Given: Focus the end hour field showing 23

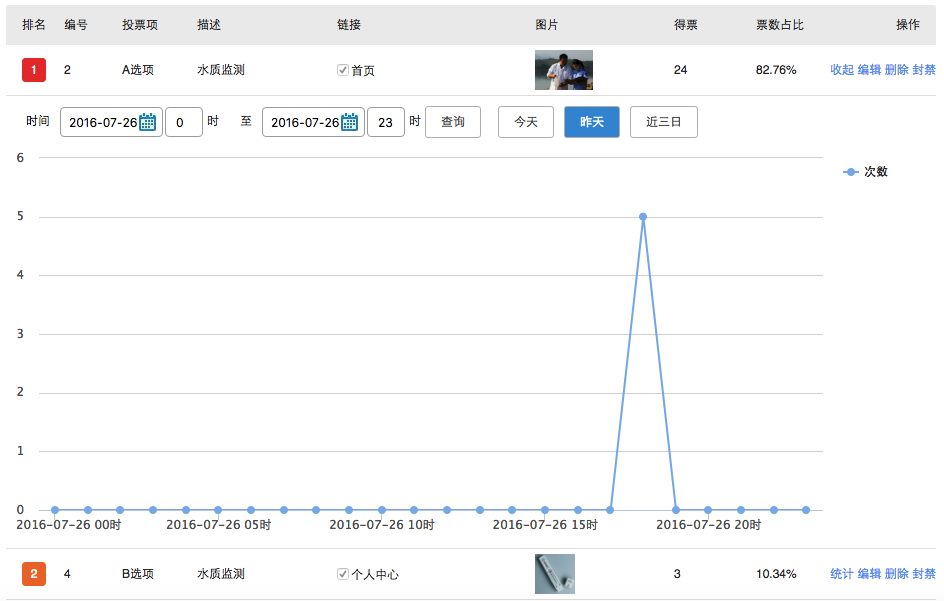Looking at the screenshot, I should (x=385, y=122).
